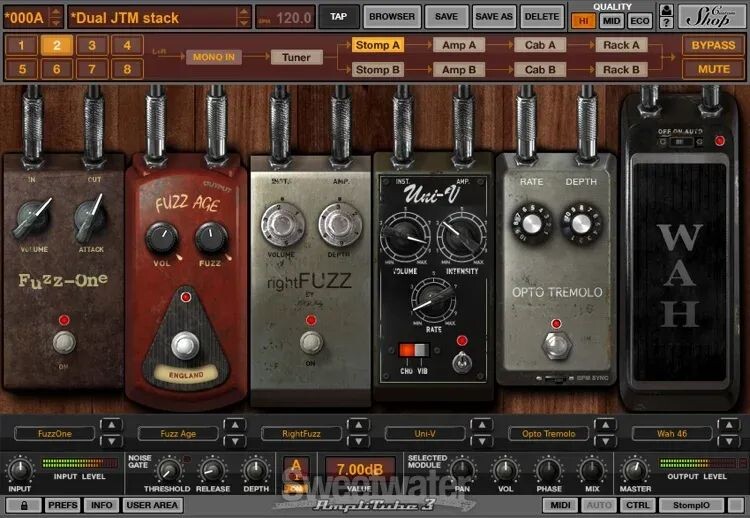Click the Fuzz-One pedal footswitch
750x518 pixels.
[x=64, y=342]
